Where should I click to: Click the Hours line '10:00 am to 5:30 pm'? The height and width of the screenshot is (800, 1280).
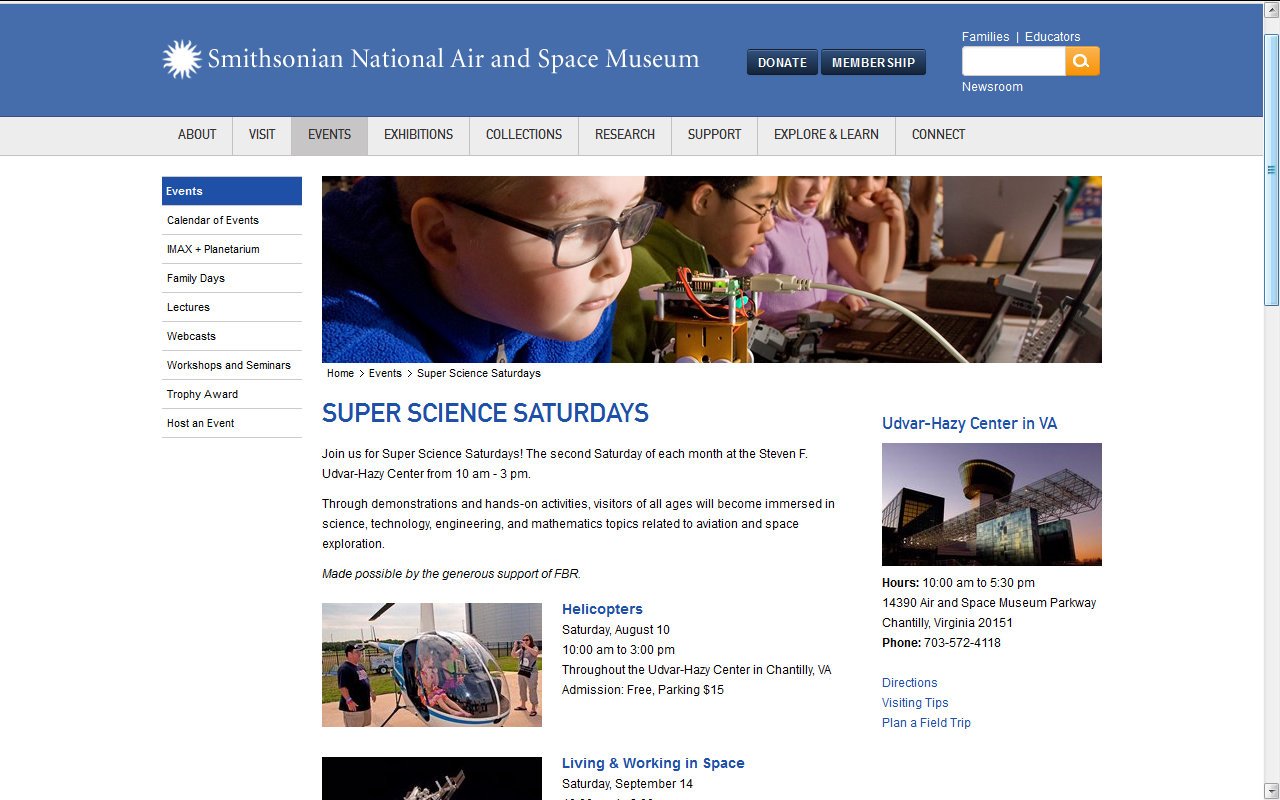pos(978,583)
